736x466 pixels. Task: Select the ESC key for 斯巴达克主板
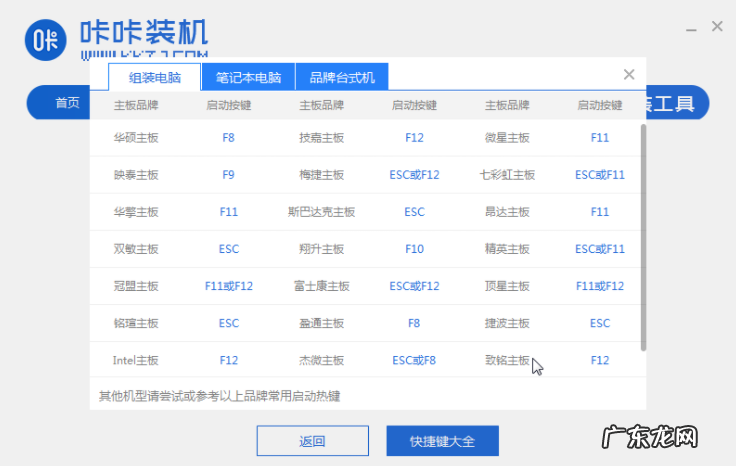(414, 212)
